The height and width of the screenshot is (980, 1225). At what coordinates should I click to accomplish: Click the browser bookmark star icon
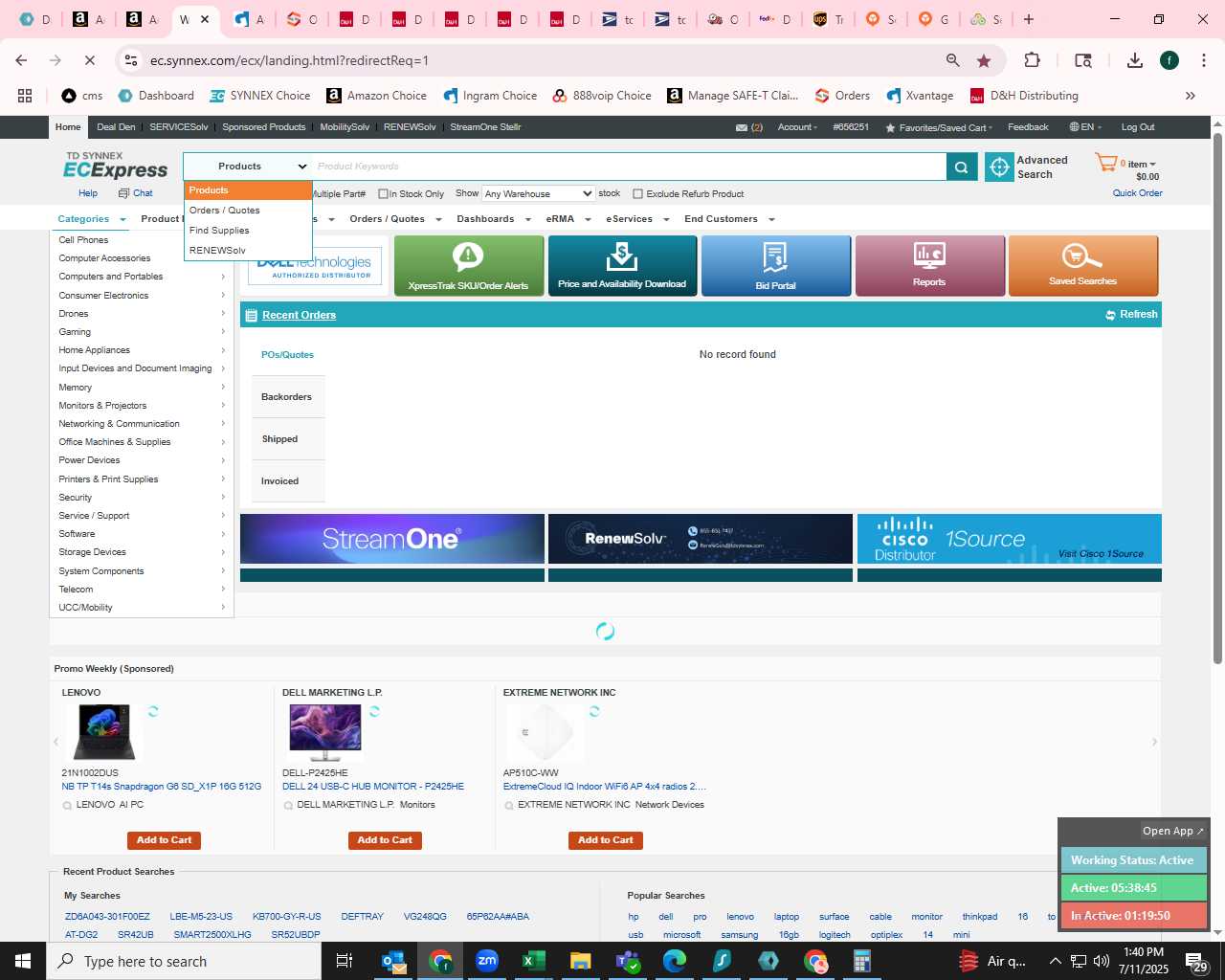pyautogui.click(x=984, y=60)
